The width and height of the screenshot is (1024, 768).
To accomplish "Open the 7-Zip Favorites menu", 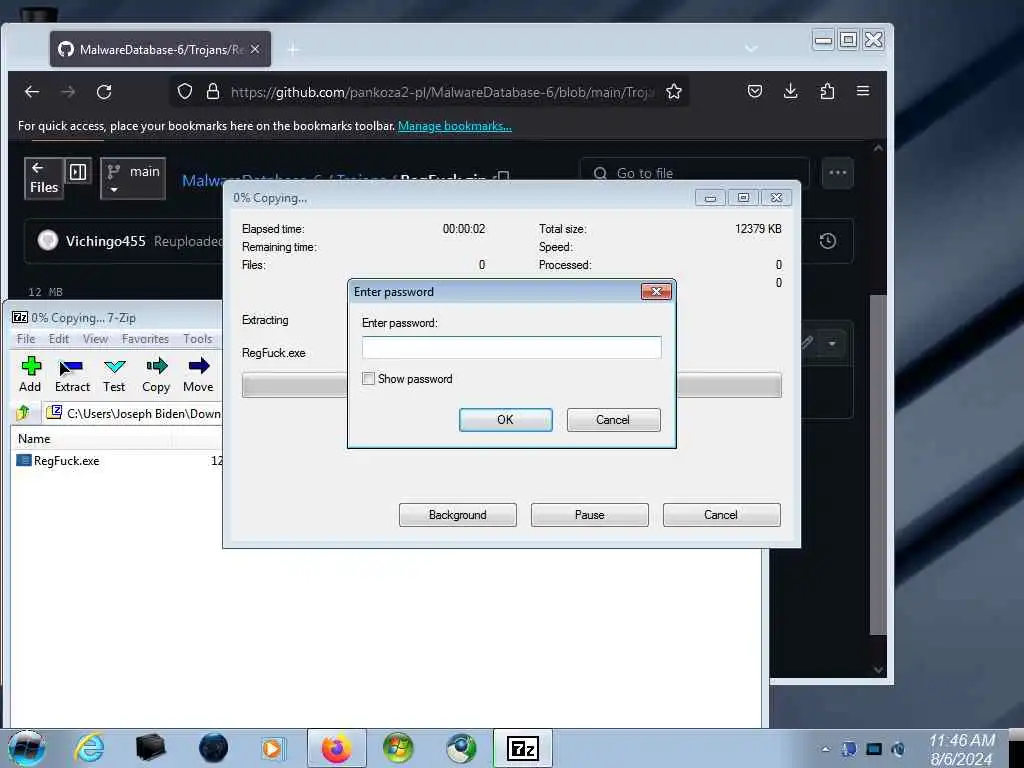I will tap(145, 339).
